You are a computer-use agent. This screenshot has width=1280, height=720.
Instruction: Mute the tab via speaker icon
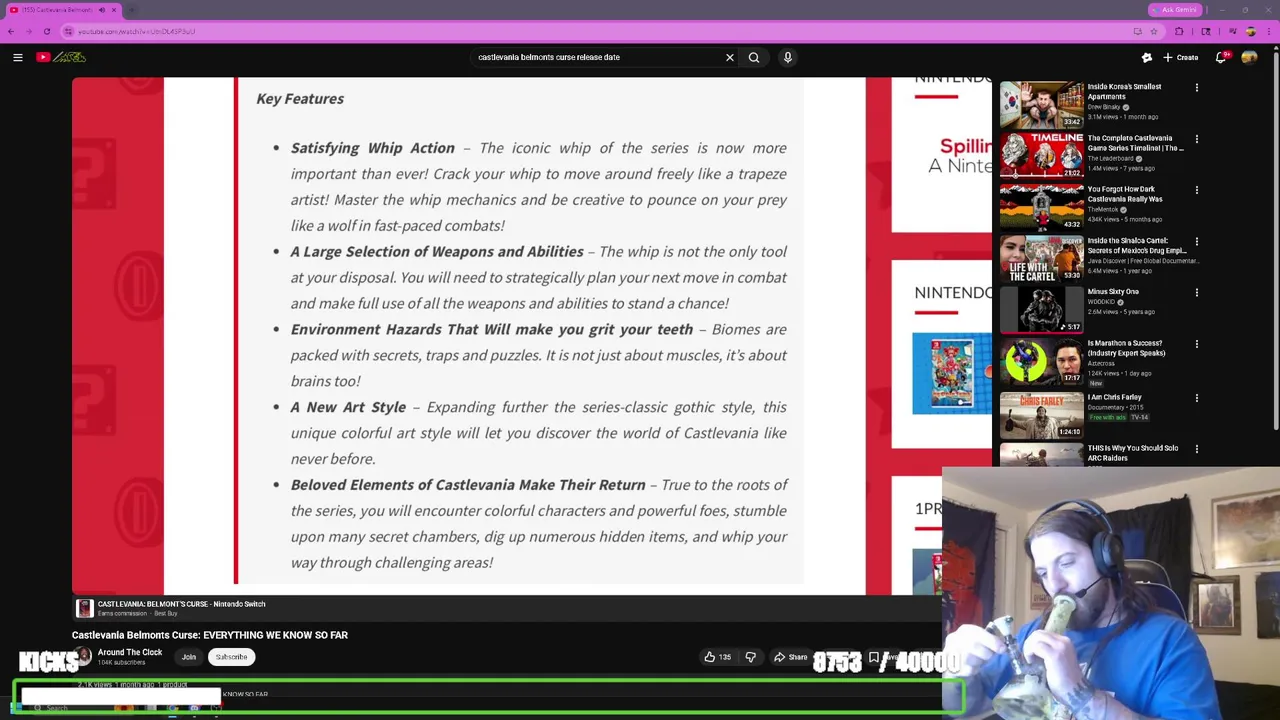101,10
